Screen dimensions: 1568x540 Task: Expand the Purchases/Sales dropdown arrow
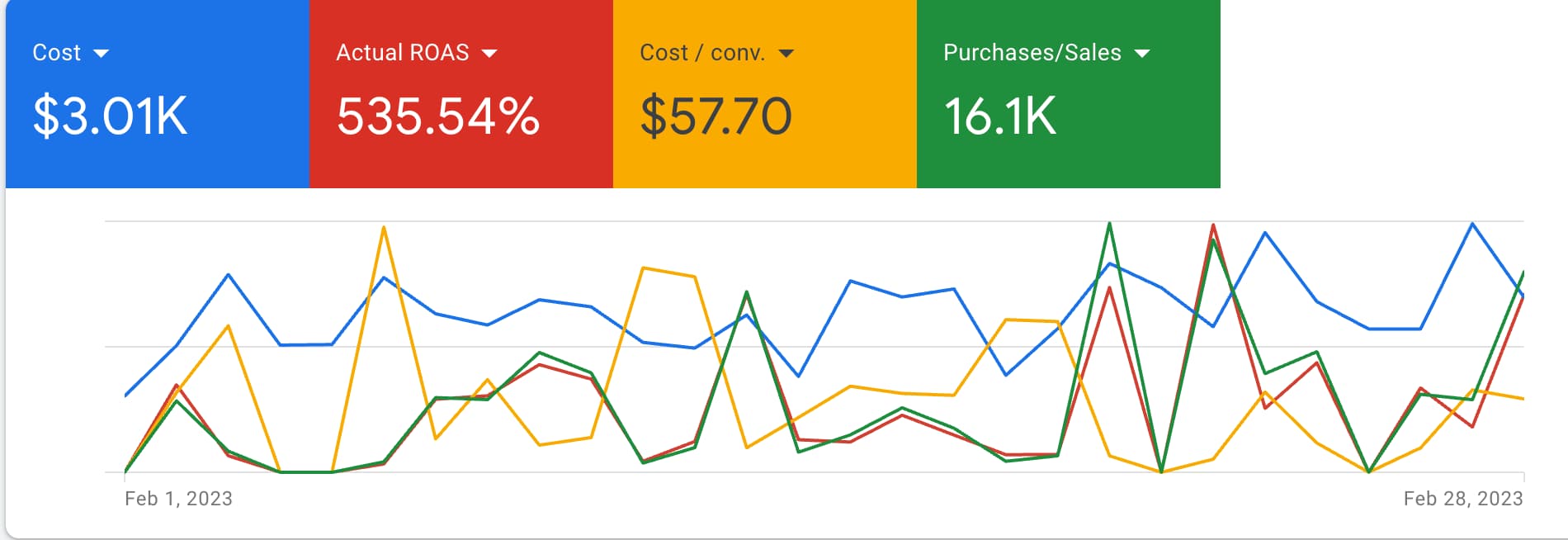pos(1142,54)
